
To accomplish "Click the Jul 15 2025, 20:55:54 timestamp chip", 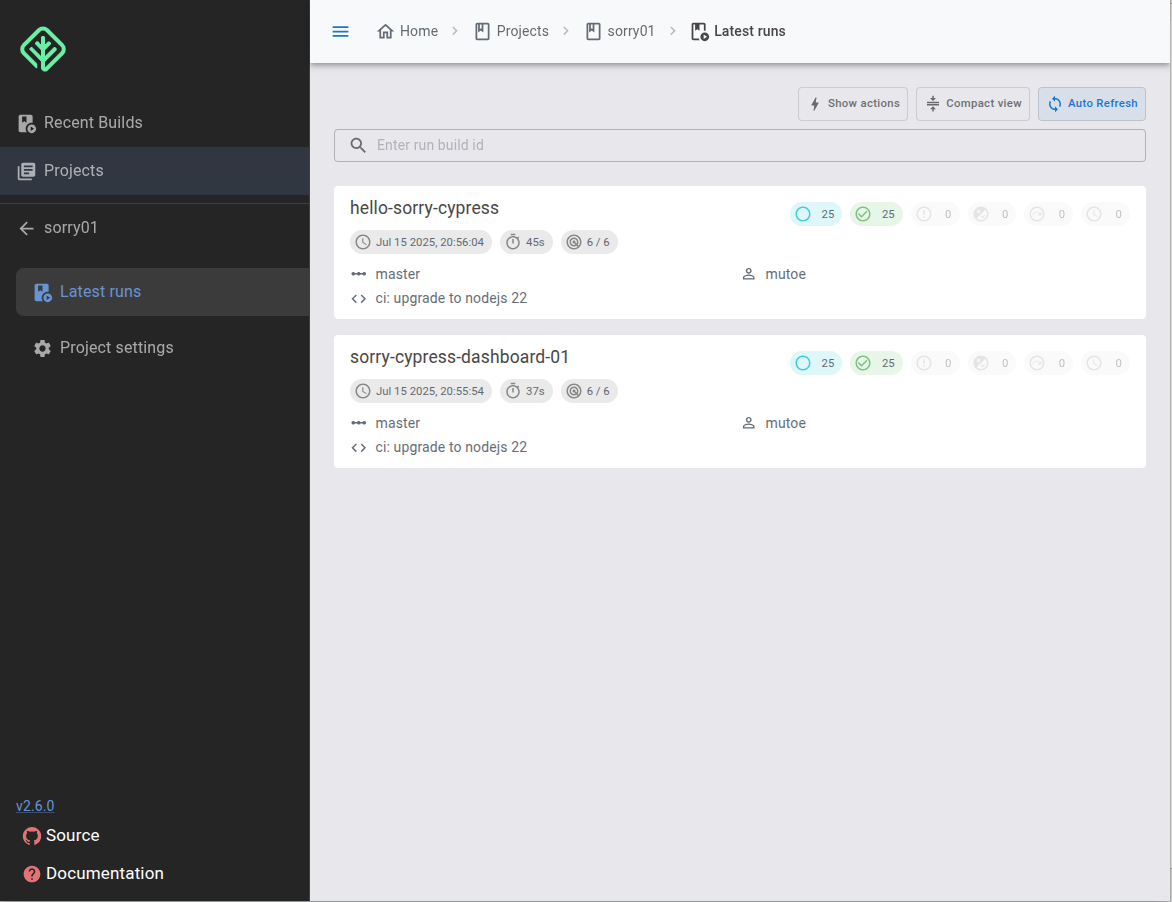I will [421, 391].
